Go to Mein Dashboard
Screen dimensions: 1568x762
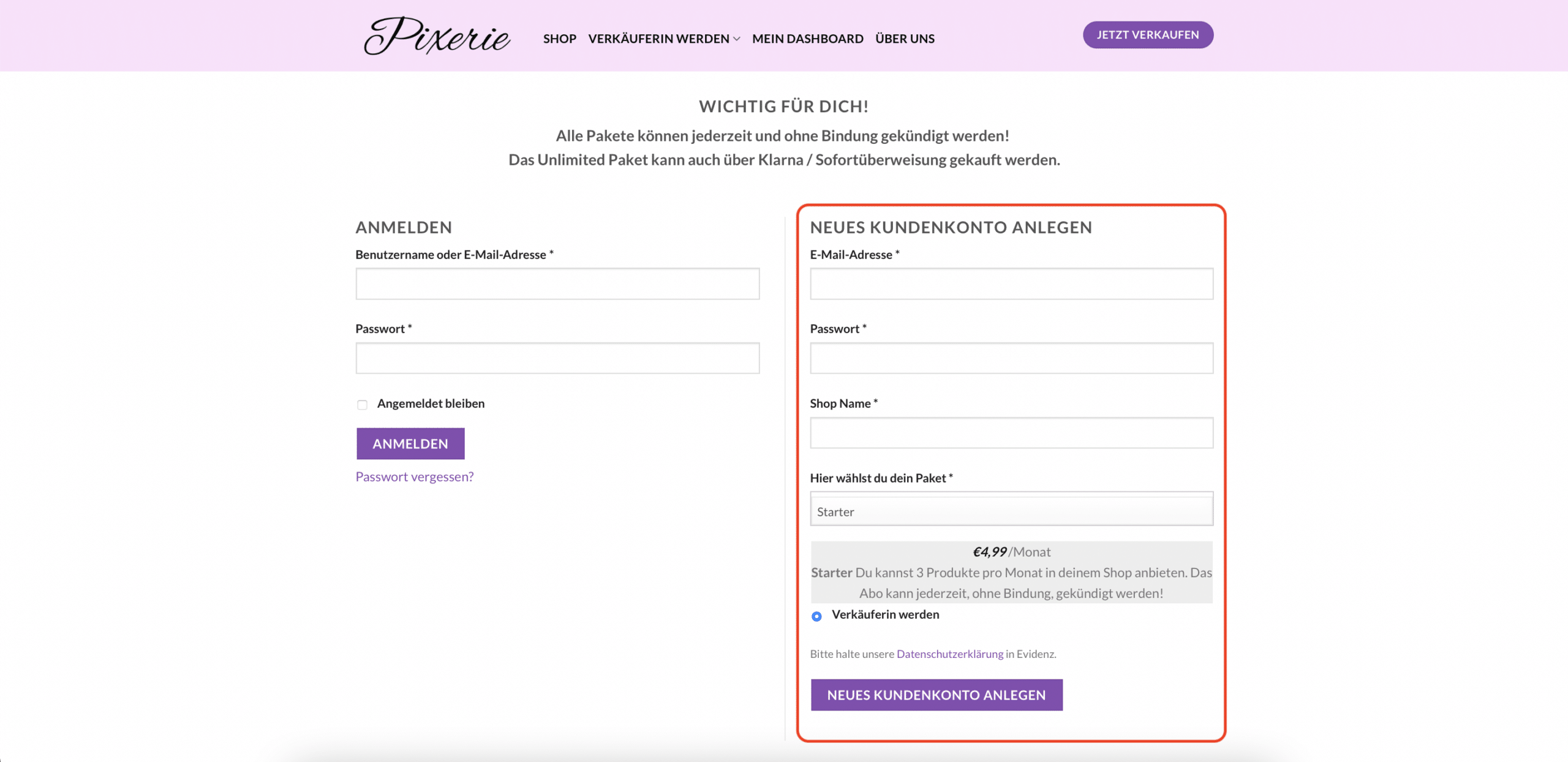click(807, 39)
